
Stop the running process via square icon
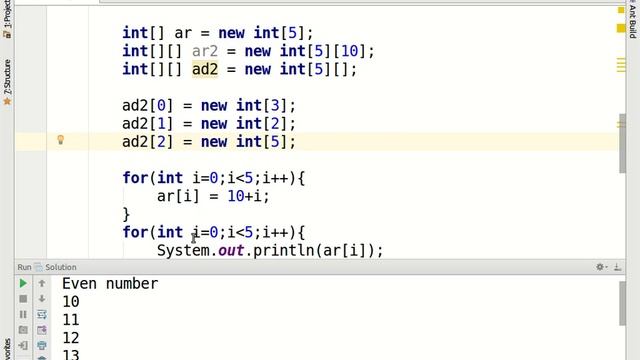23,299
